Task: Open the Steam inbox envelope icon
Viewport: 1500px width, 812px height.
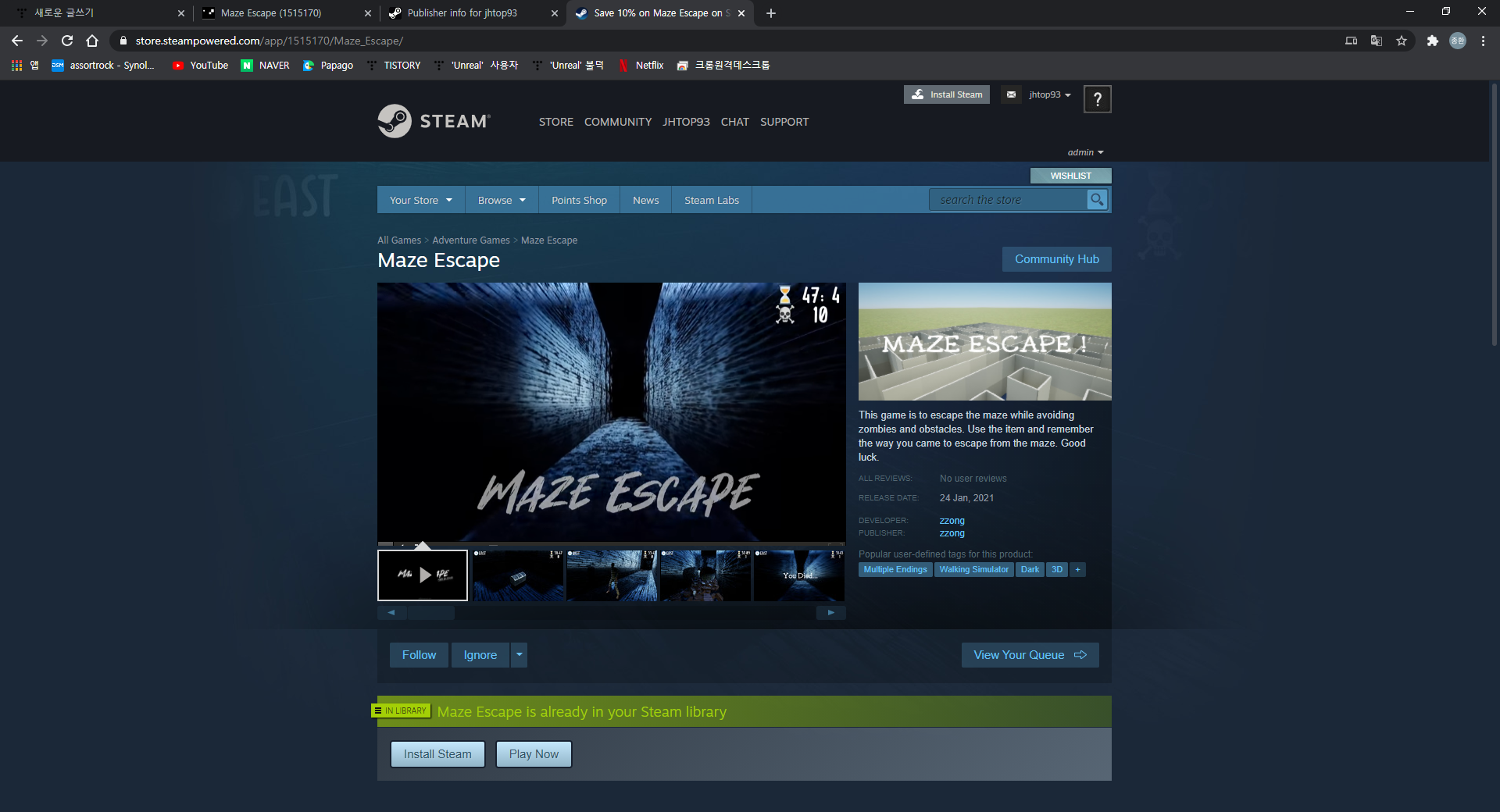Action: 1011,94
